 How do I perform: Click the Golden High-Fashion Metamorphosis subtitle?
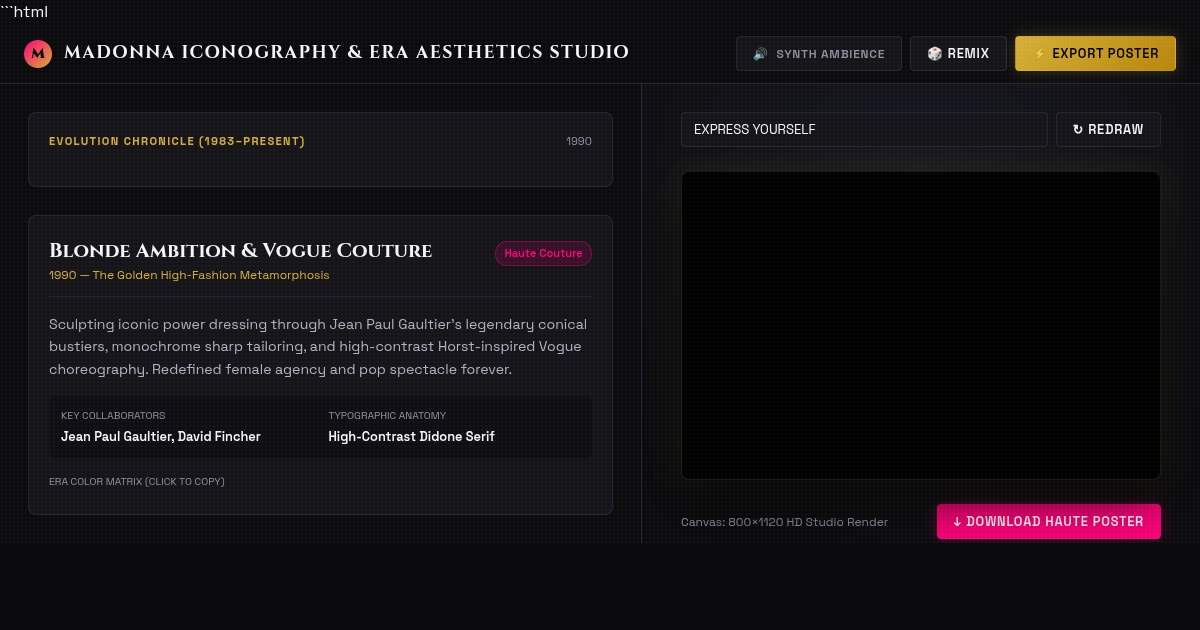point(189,275)
